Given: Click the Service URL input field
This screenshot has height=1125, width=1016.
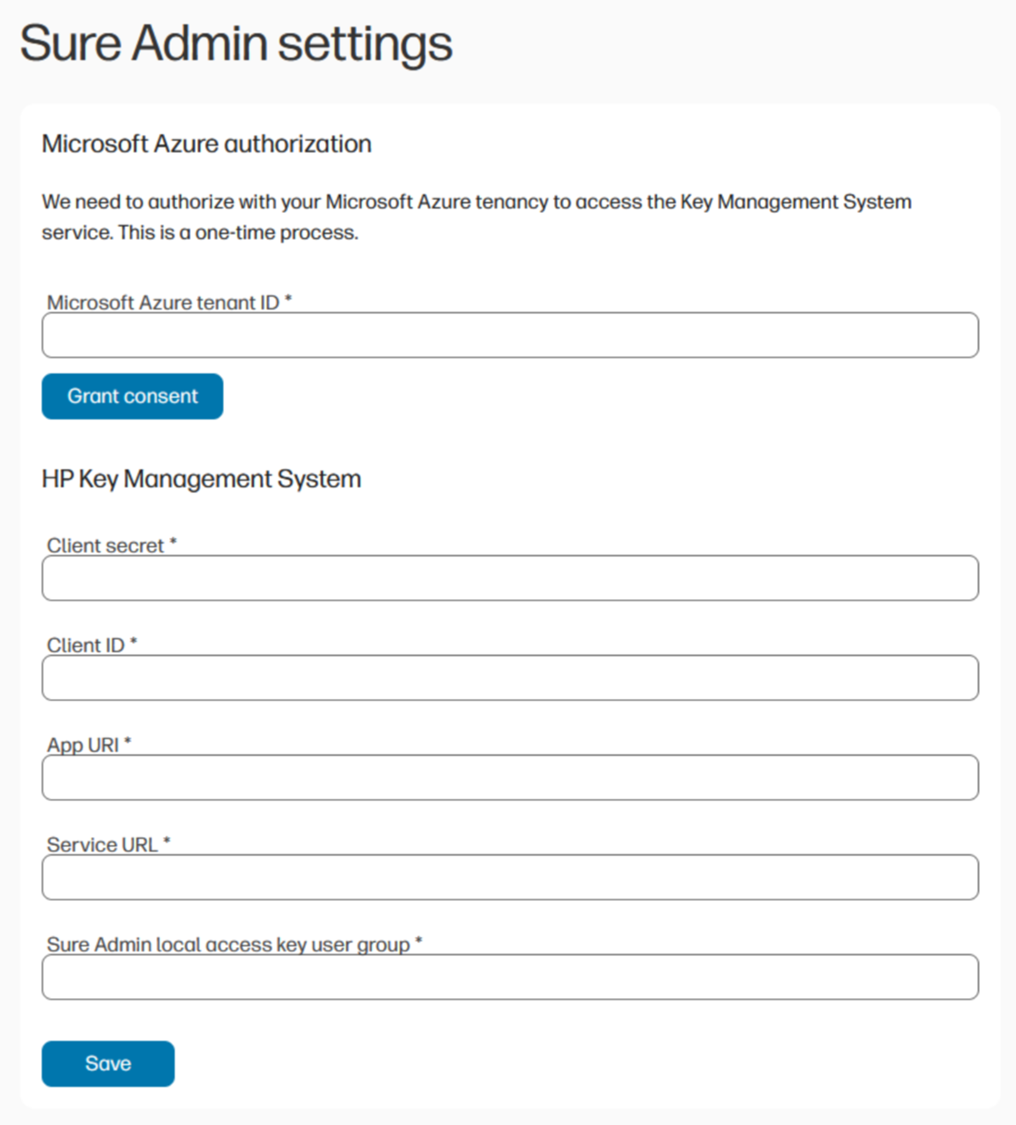Looking at the screenshot, I should coord(510,877).
